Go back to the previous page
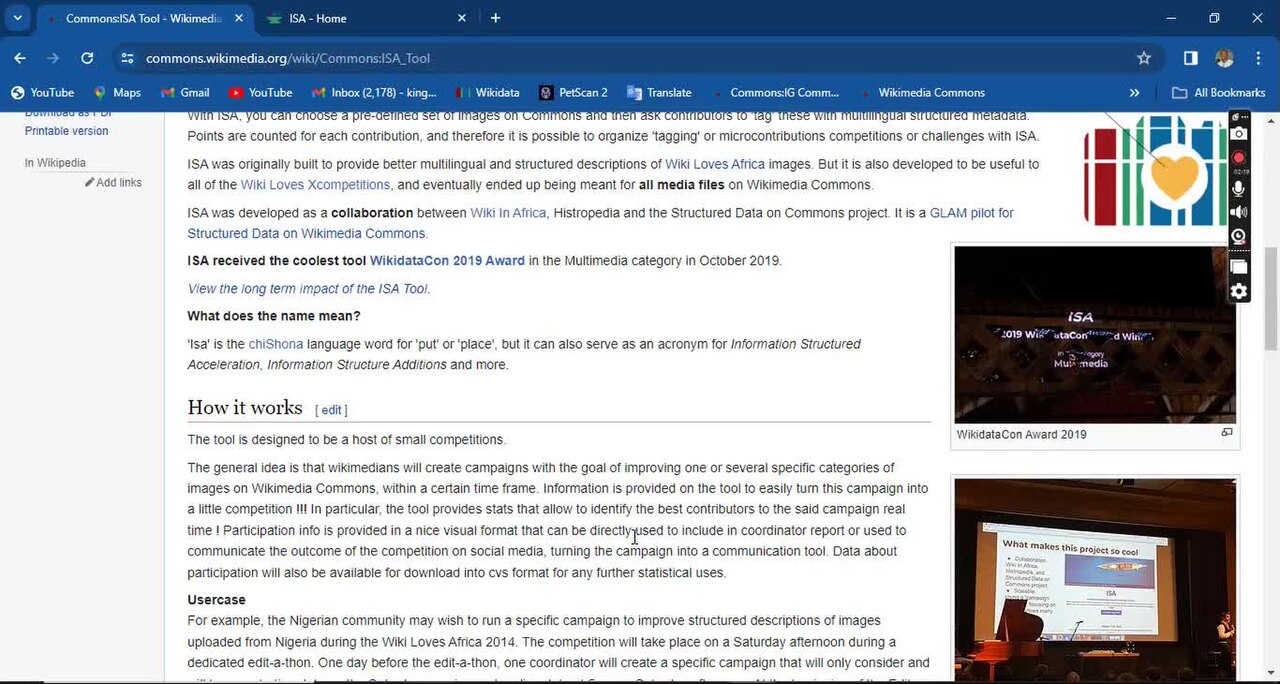Screen dimensions: 1280x684 (20, 58)
